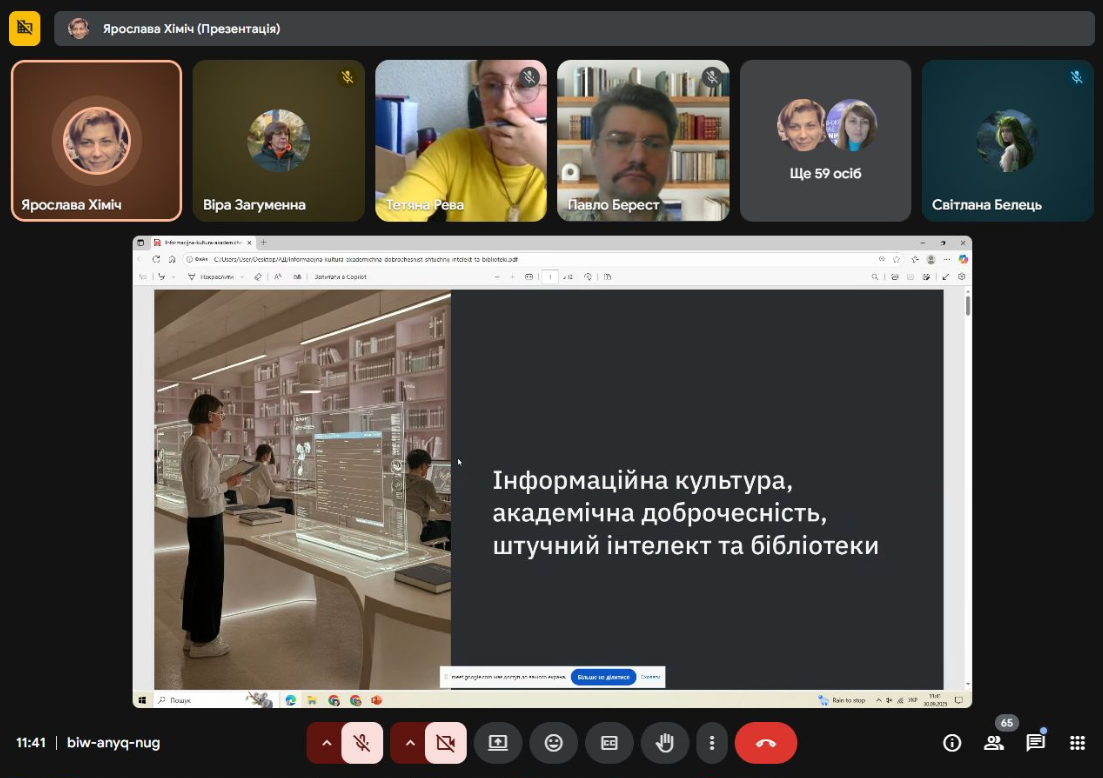Click fullscreen arrow icon in PDF toolbar
1103x778 pixels.
945,277
